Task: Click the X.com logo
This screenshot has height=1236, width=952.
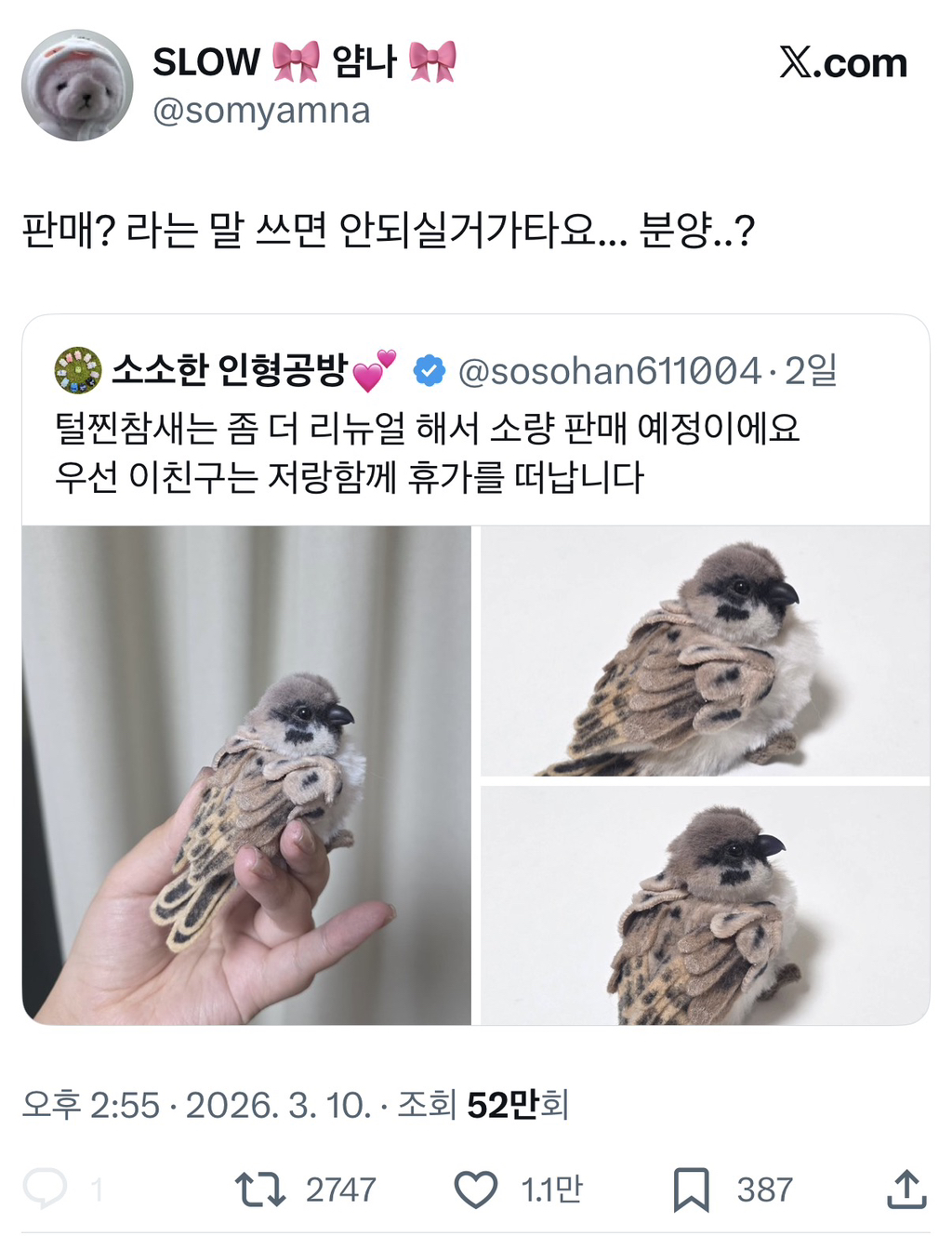Action: pos(843,63)
